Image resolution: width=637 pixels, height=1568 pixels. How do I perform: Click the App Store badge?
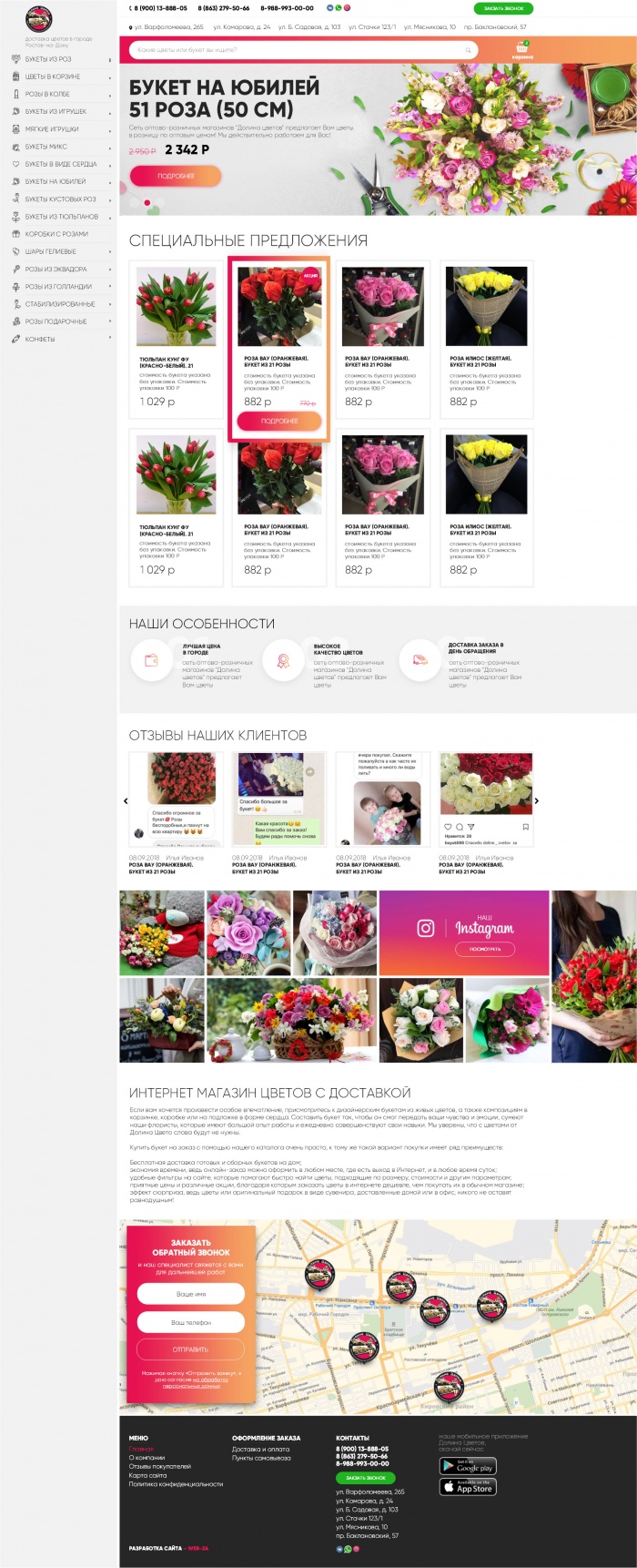tap(468, 1486)
